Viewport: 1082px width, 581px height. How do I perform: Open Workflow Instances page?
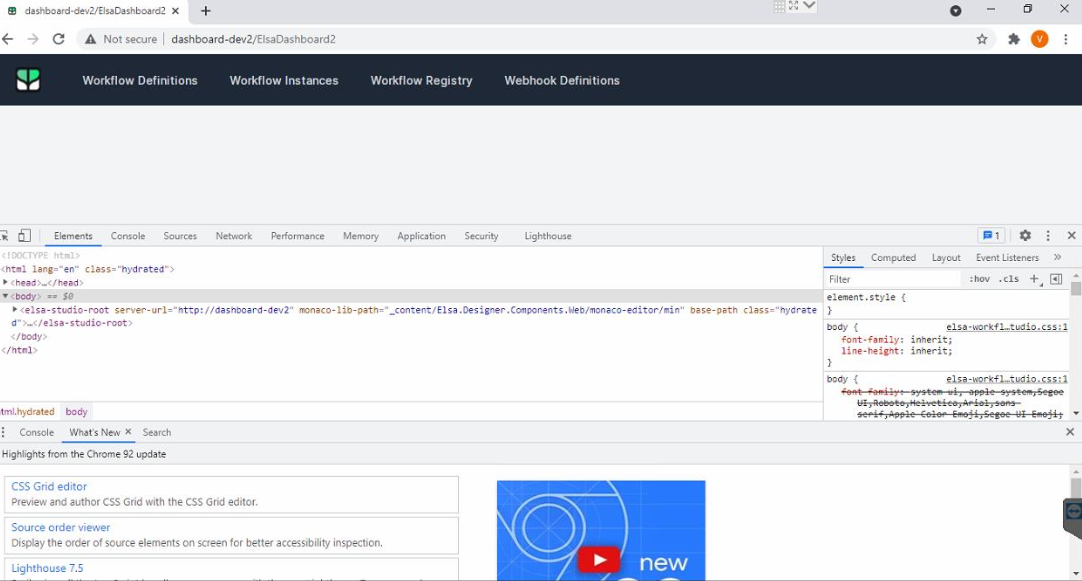[284, 81]
